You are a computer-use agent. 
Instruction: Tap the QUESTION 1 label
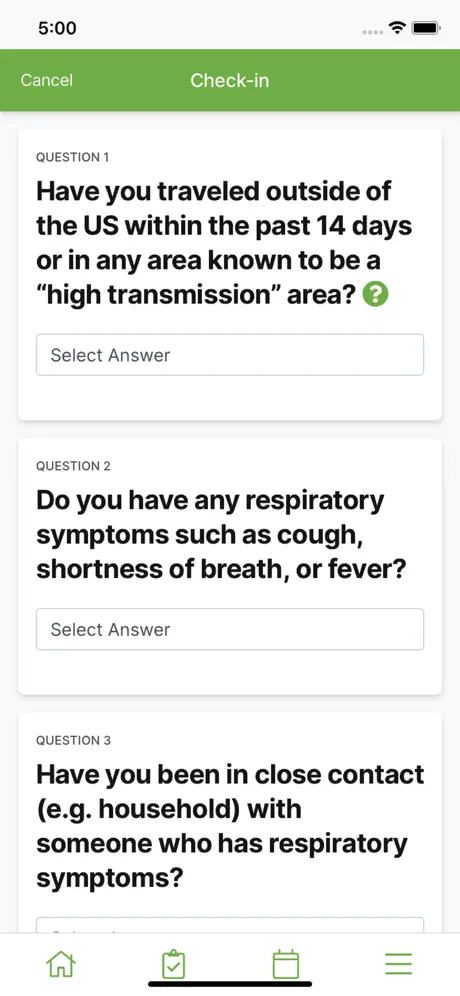(x=72, y=157)
